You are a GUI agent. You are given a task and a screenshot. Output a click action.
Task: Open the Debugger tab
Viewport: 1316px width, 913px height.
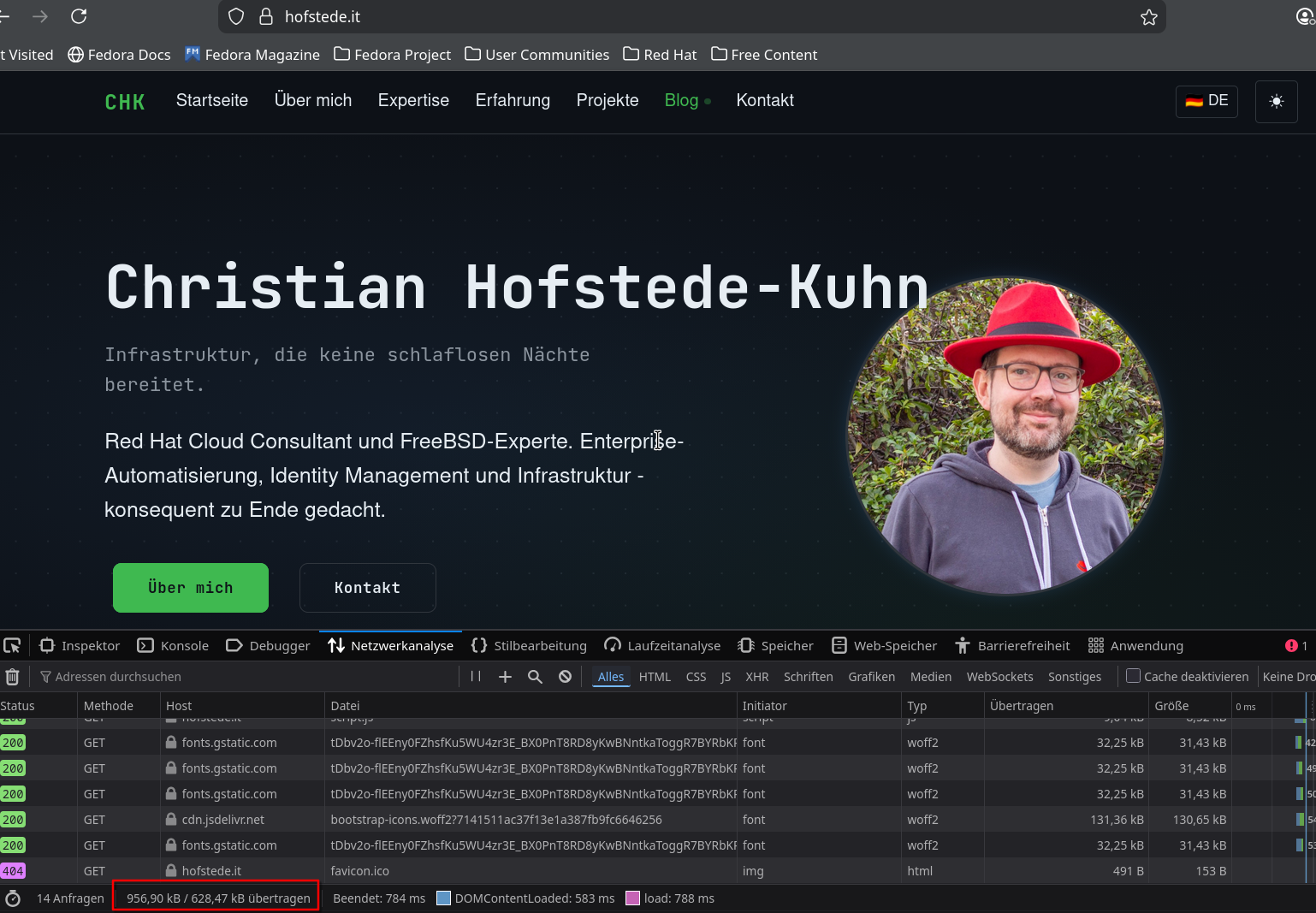[x=268, y=646]
